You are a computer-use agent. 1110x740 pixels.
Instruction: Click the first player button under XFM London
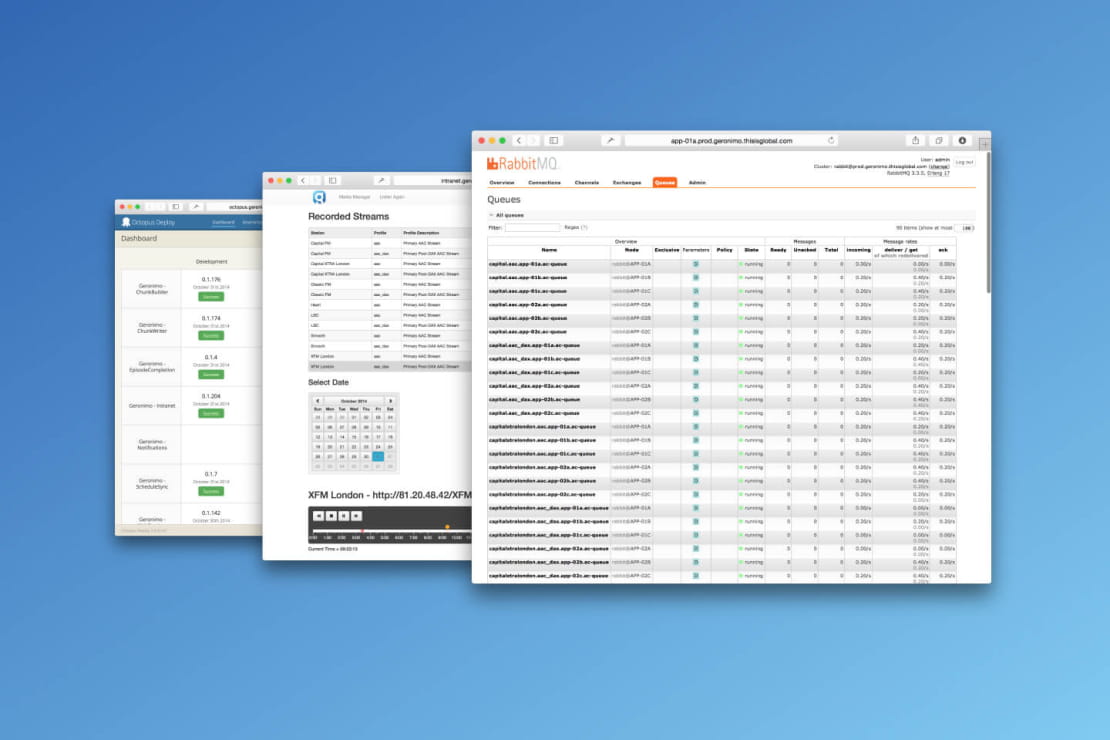pos(319,516)
